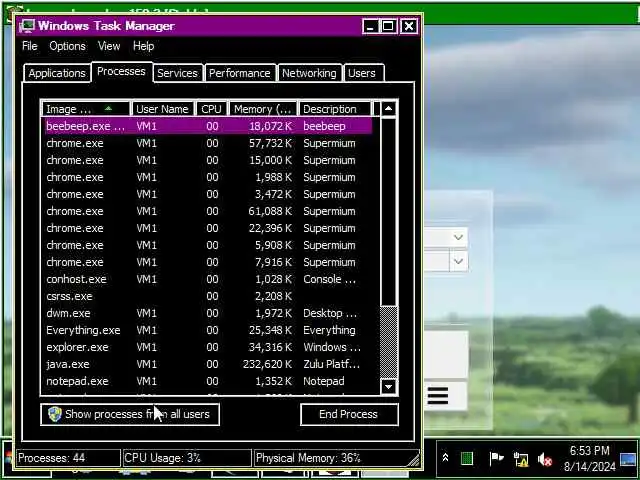Select the Everything.exe process row
Image resolution: width=640 pixels, height=480 pixels.
tap(208, 330)
